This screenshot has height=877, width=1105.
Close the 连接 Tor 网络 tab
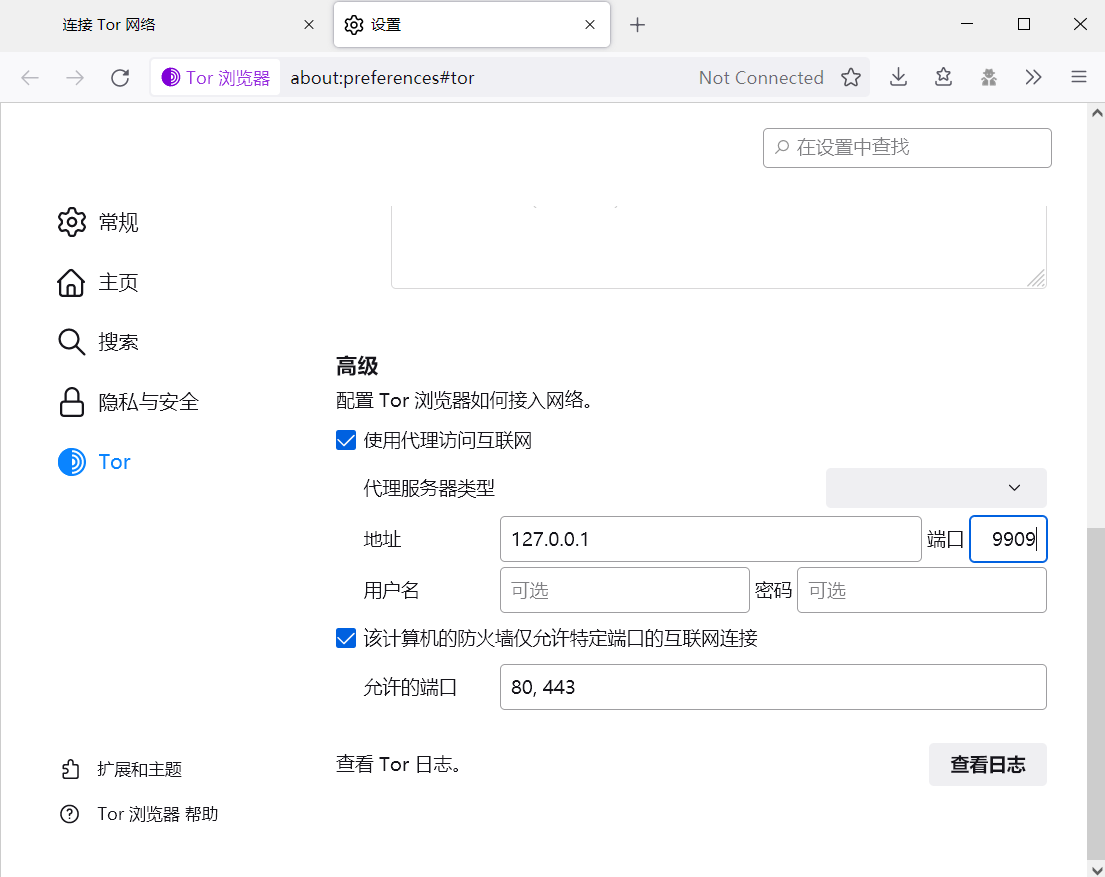[x=309, y=25]
